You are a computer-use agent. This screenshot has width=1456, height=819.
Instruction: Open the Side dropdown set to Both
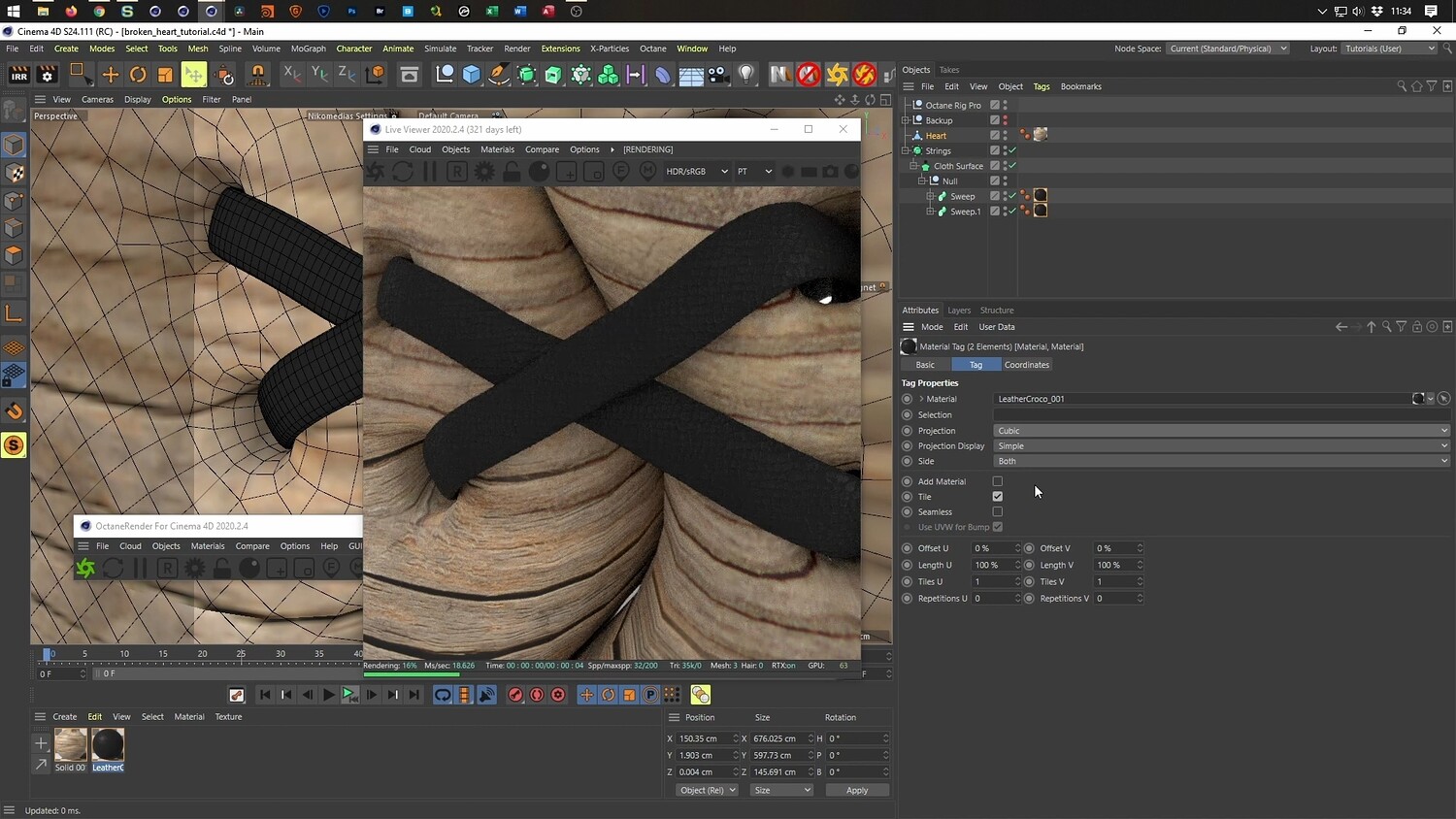coord(1221,461)
